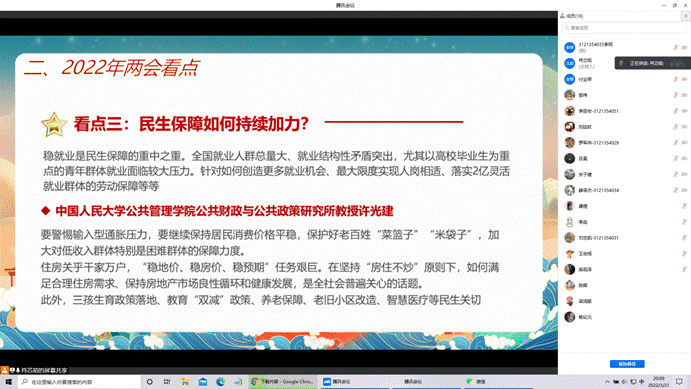Click muted mic icon for participant ending 3121354031
The width and height of the screenshot is (691, 389).
point(684,238)
